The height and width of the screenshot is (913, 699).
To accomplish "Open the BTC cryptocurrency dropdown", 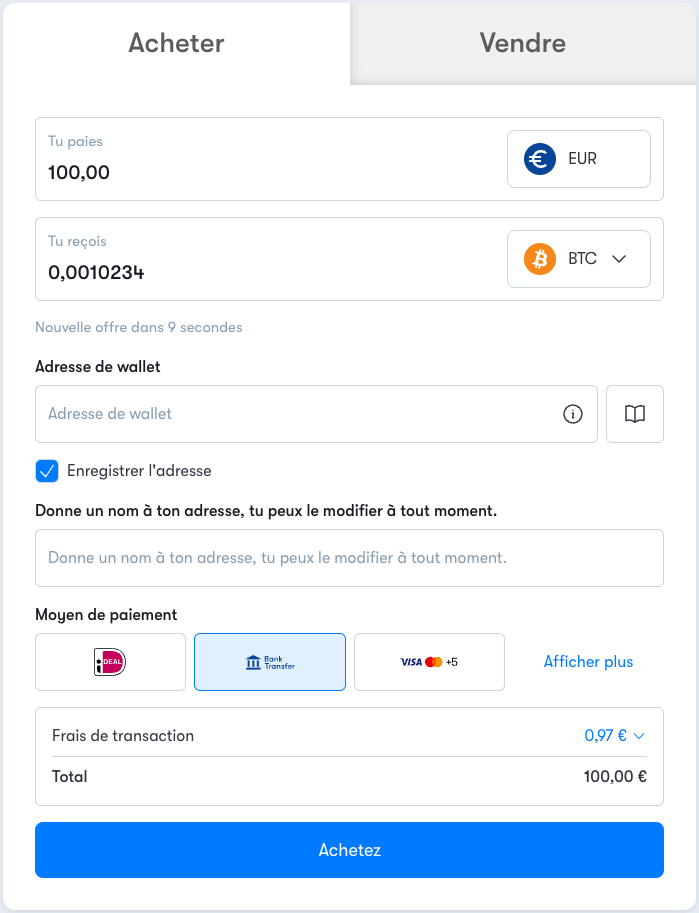I will [579, 259].
